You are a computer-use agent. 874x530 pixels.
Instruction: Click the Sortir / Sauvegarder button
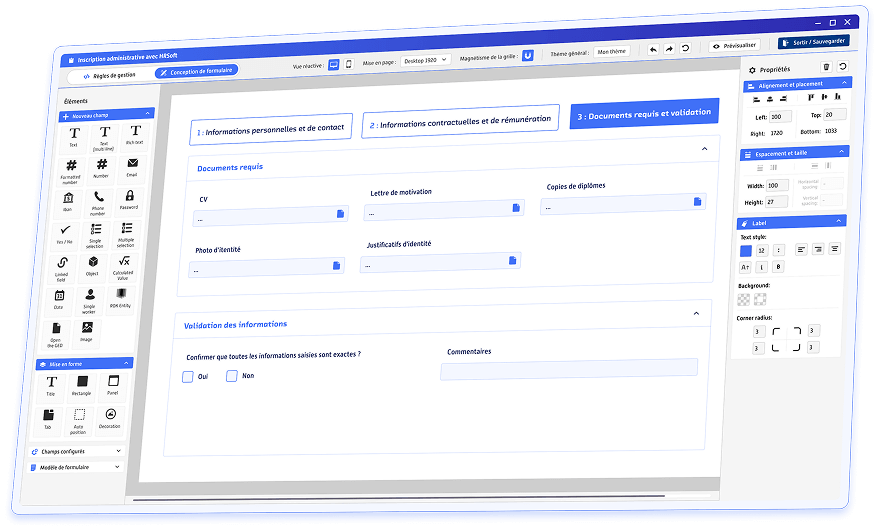814,42
